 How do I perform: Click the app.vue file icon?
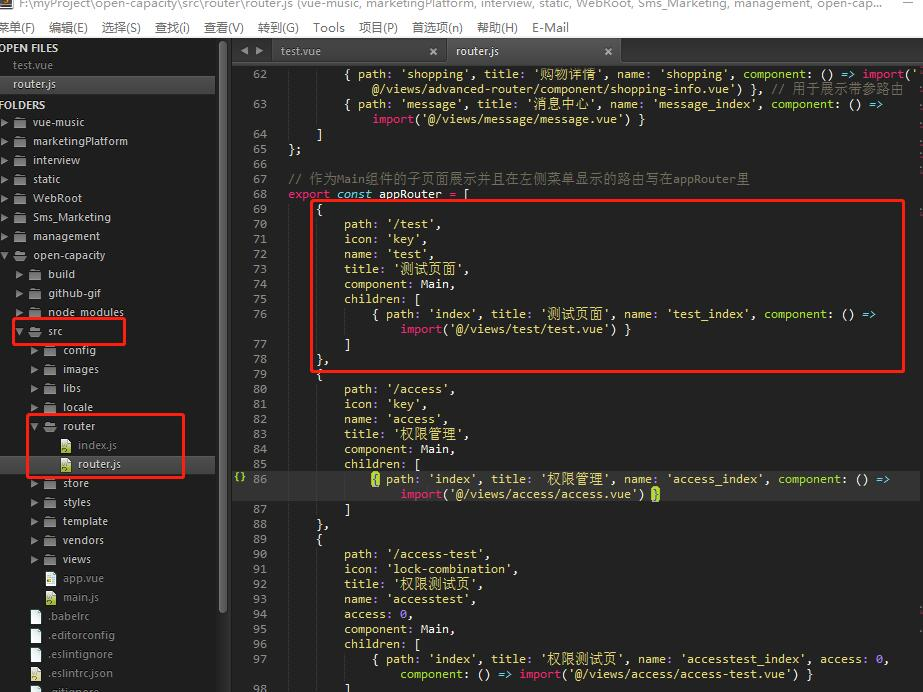(51, 578)
